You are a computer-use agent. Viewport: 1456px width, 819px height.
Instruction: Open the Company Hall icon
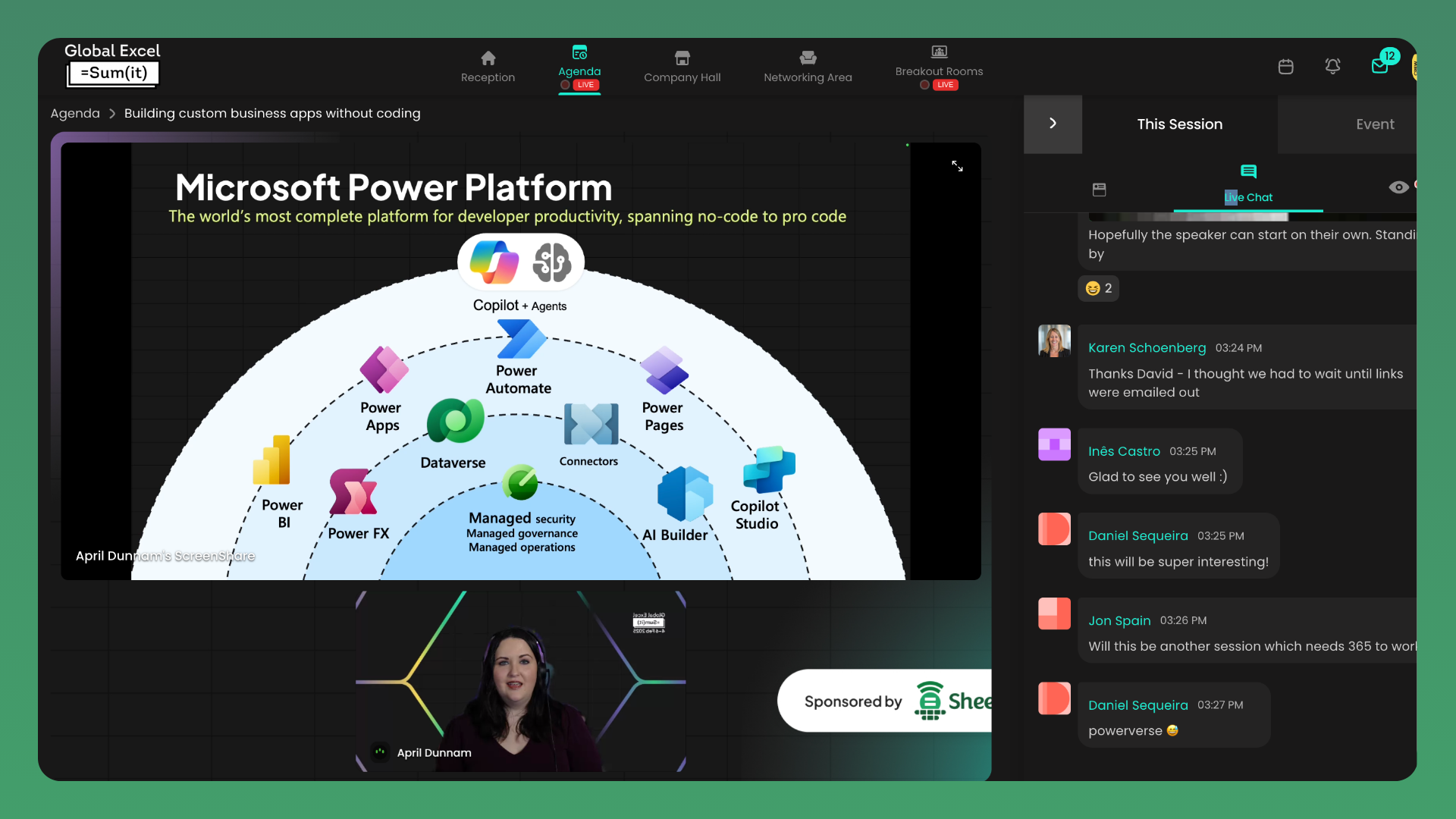pos(682,58)
